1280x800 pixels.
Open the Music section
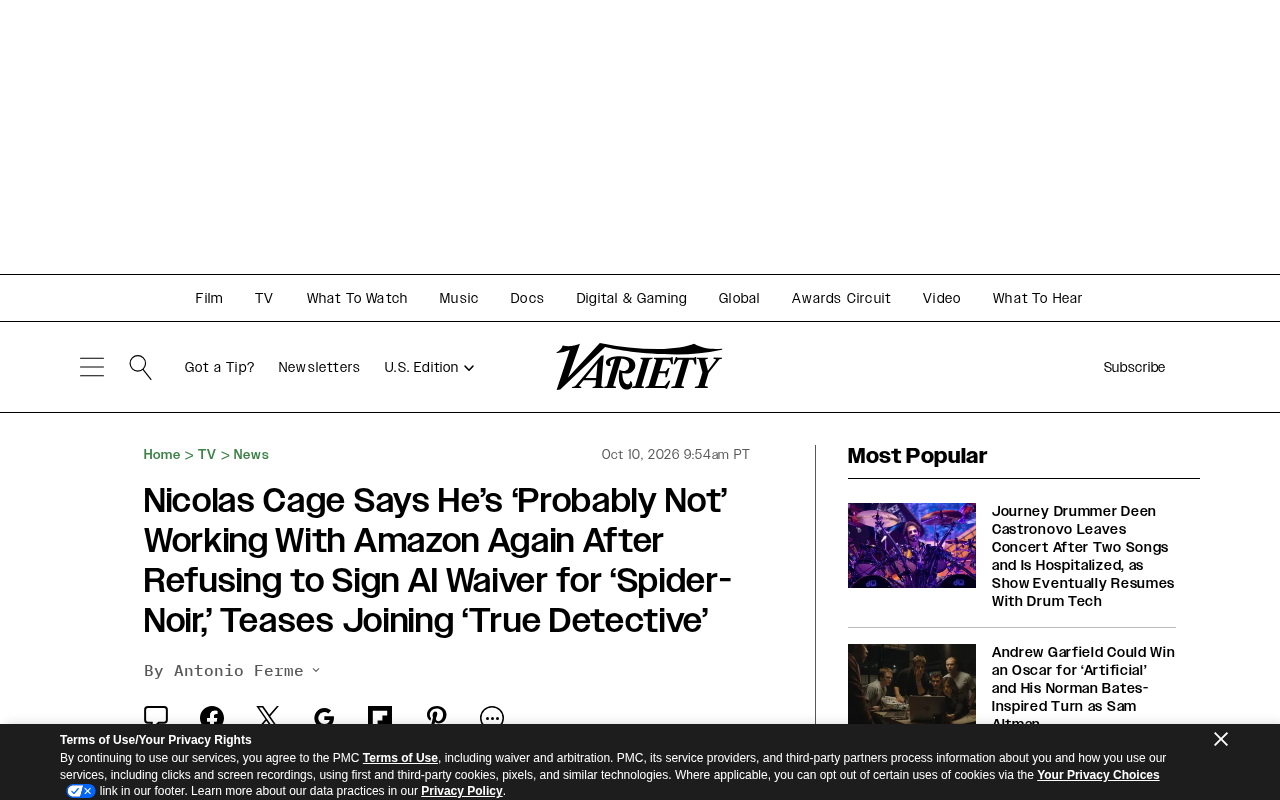(x=459, y=298)
